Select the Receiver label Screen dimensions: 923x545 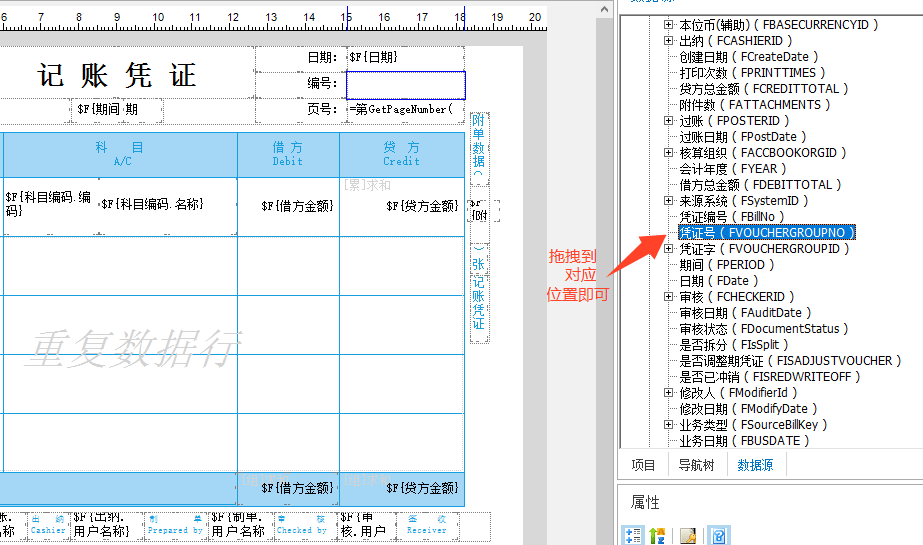click(x=427, y=526)
